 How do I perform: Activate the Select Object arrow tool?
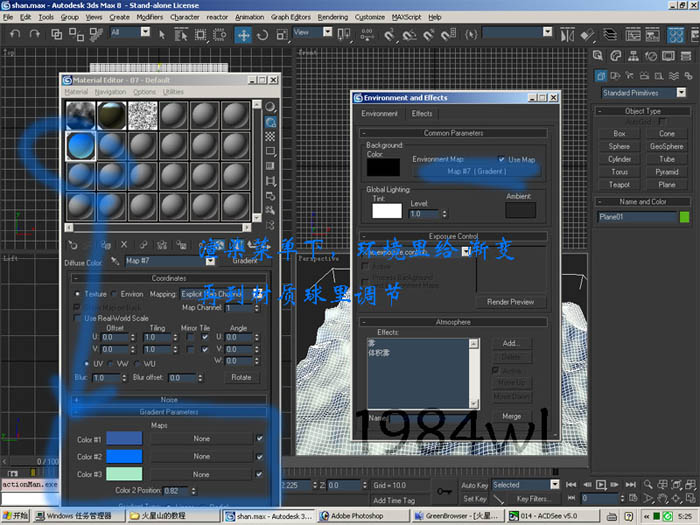162,35
